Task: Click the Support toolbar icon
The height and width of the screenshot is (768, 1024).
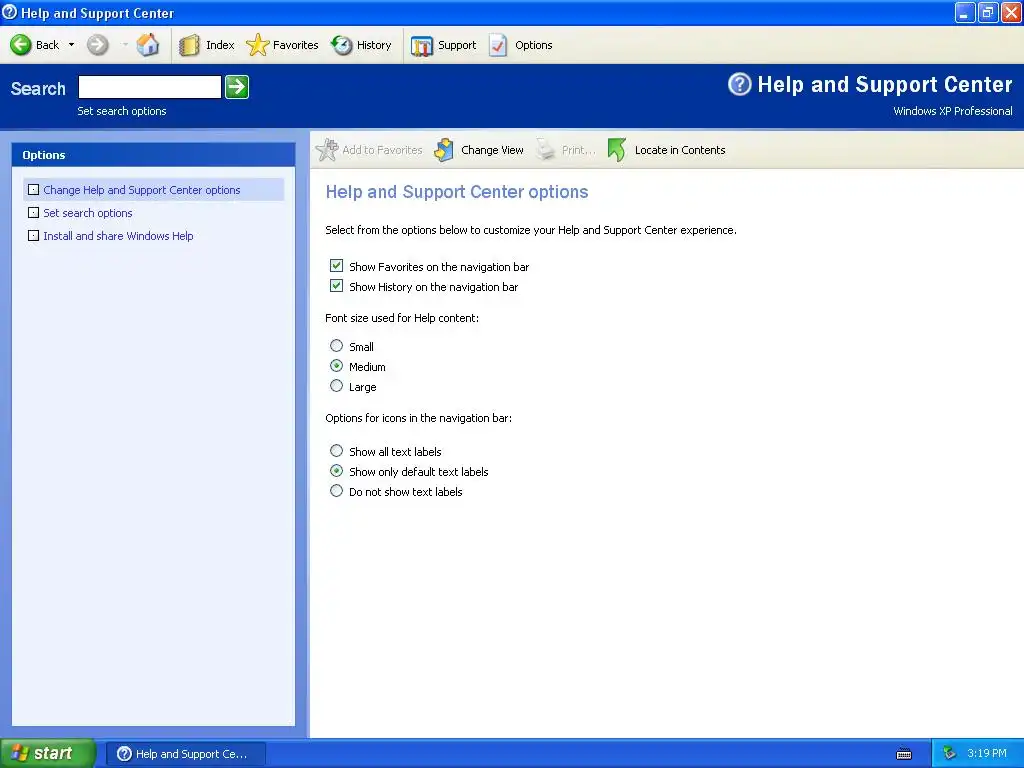Action: point(422,45)
